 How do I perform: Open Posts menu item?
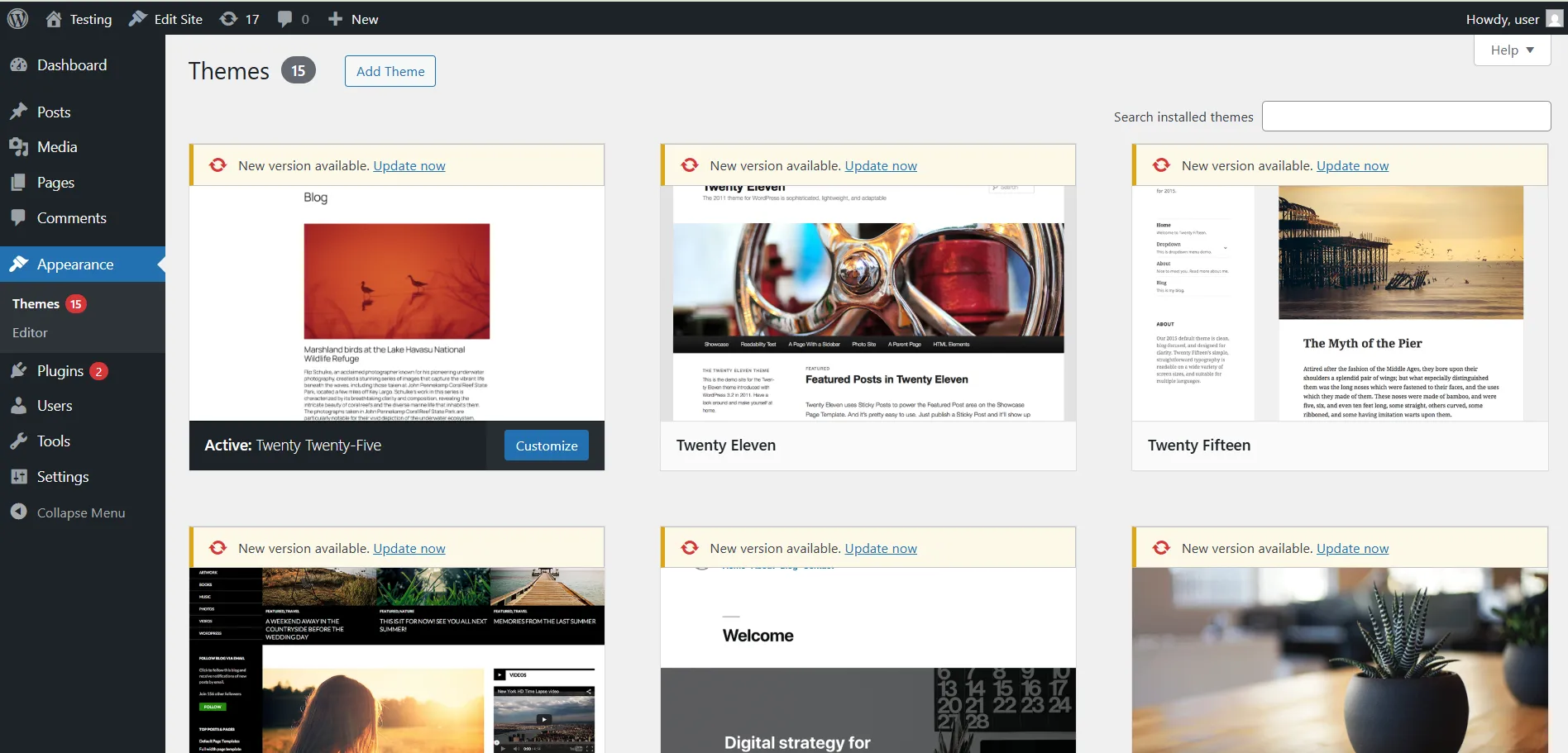pos(83,112)
